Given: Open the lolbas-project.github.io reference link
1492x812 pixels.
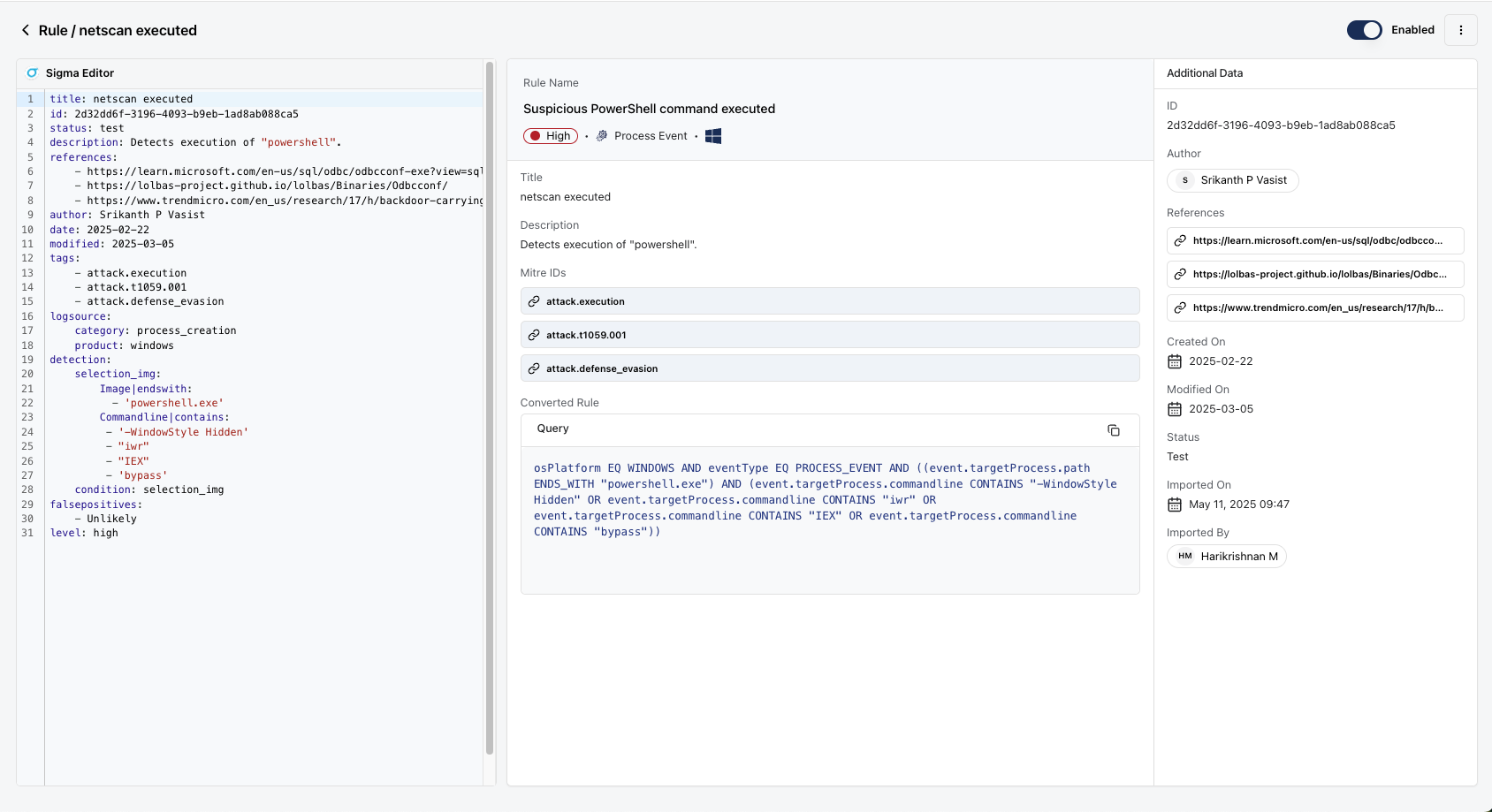Looking at the screenshot, I should pyautogui.click(x=1315, y=274).
